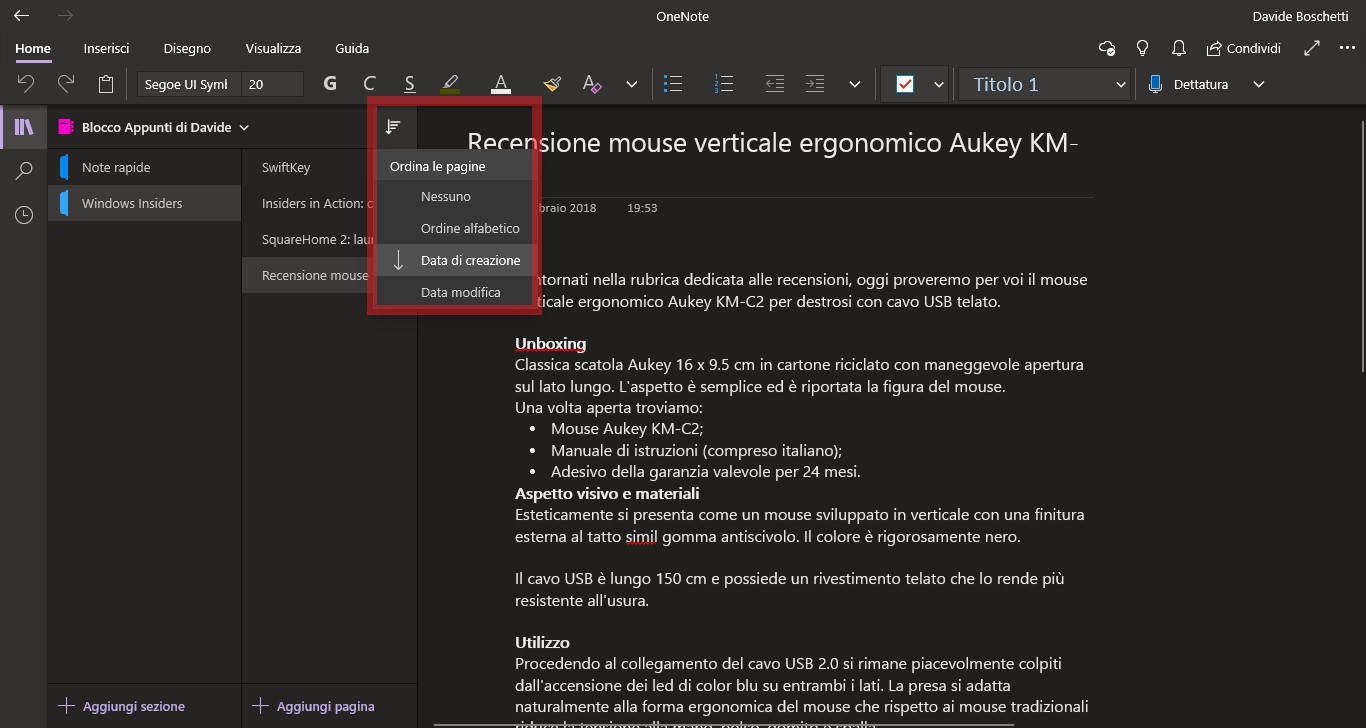Undo the last action
This screenshot has height=728, width=1366.
tap(27, 84)
